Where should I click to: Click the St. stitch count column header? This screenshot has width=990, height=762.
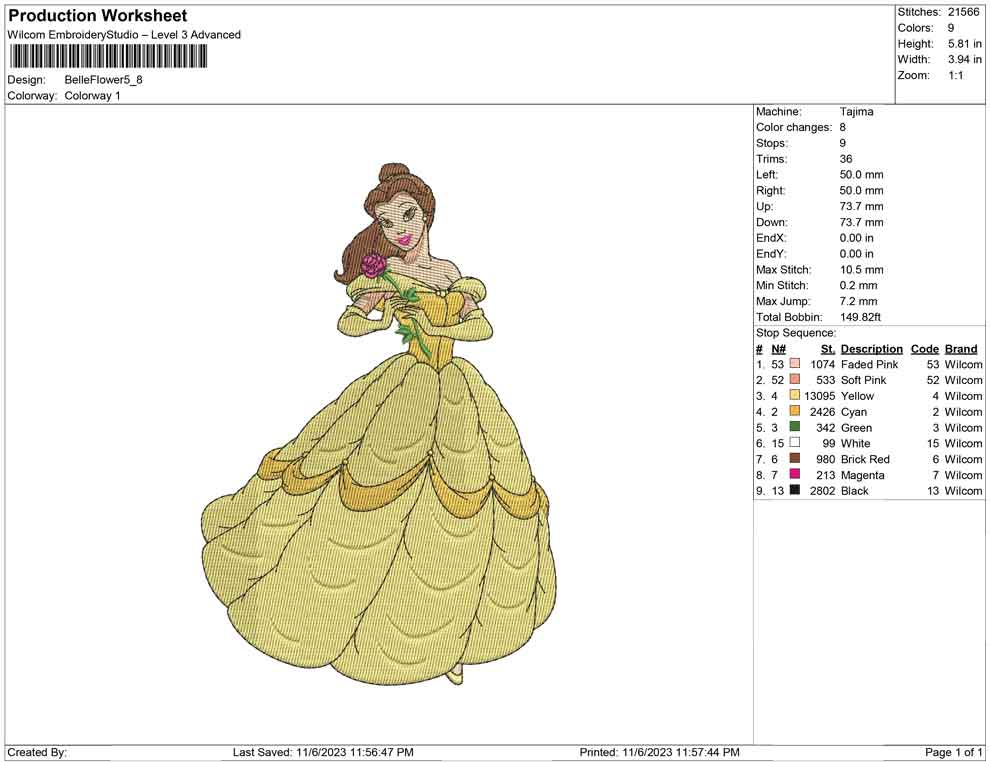click(827, 349)
